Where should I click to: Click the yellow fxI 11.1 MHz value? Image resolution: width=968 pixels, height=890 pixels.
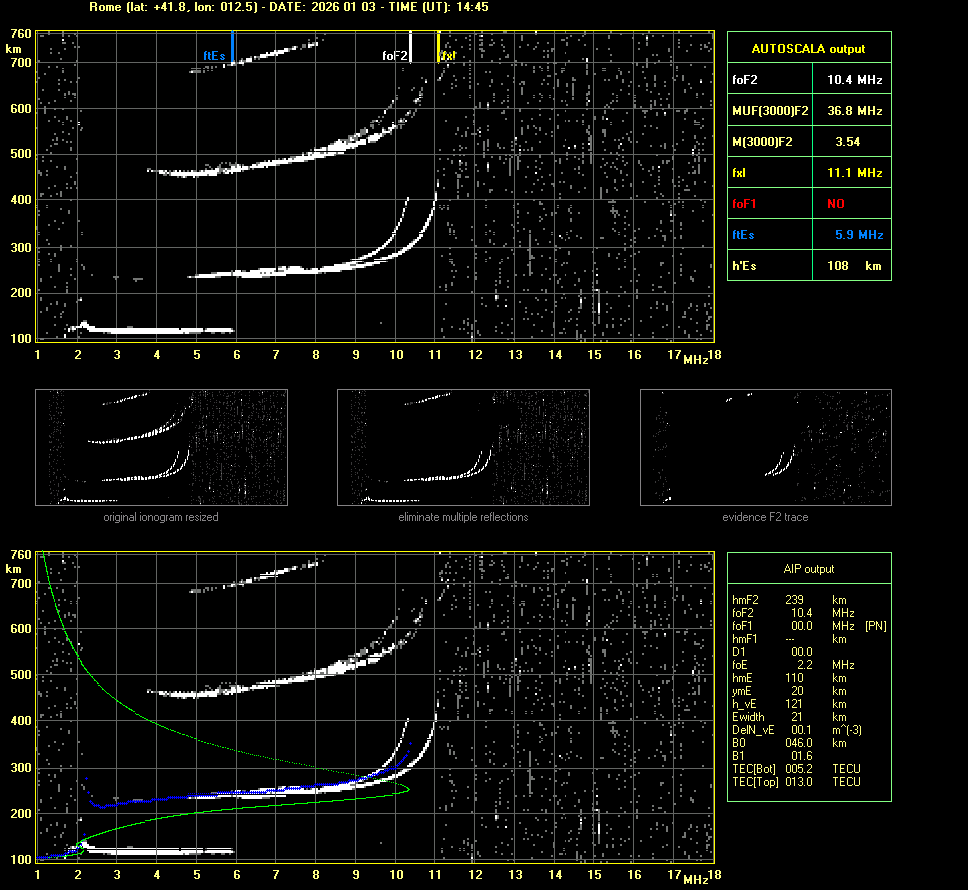click(x=853, y=173)
